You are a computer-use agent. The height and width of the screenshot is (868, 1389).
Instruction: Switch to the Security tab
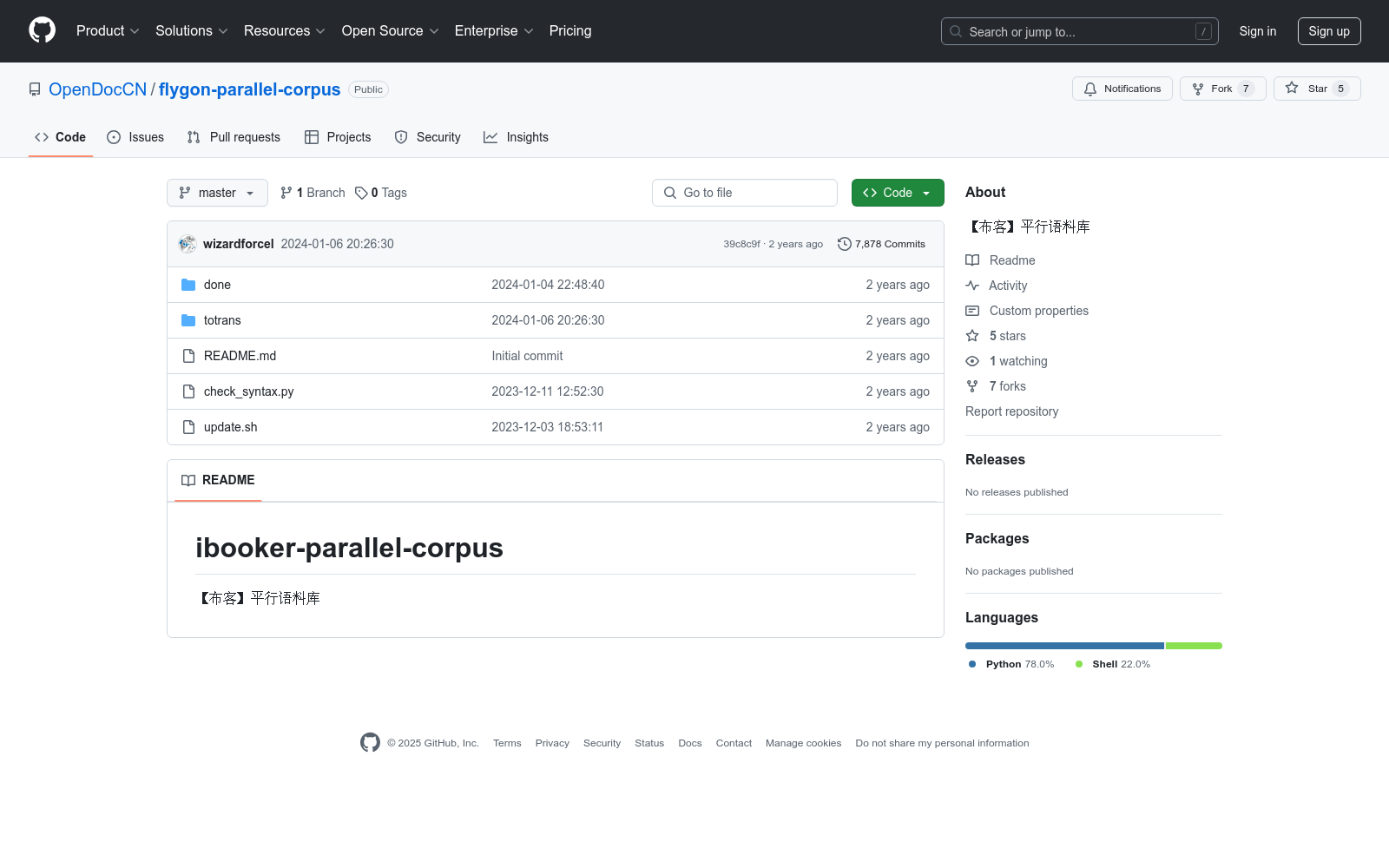coord(428,137)
